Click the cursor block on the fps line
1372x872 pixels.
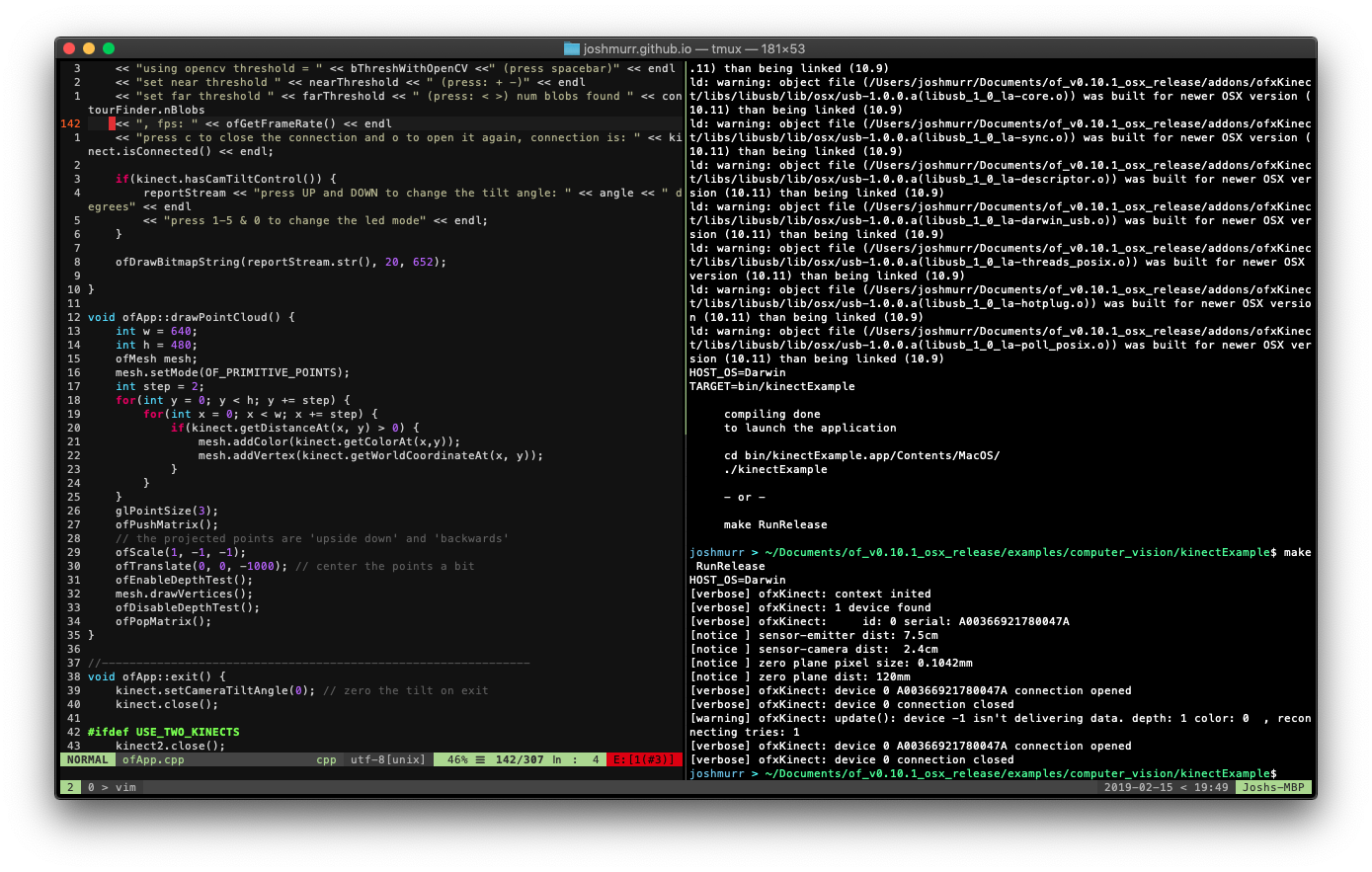click(x=112, y=123)
